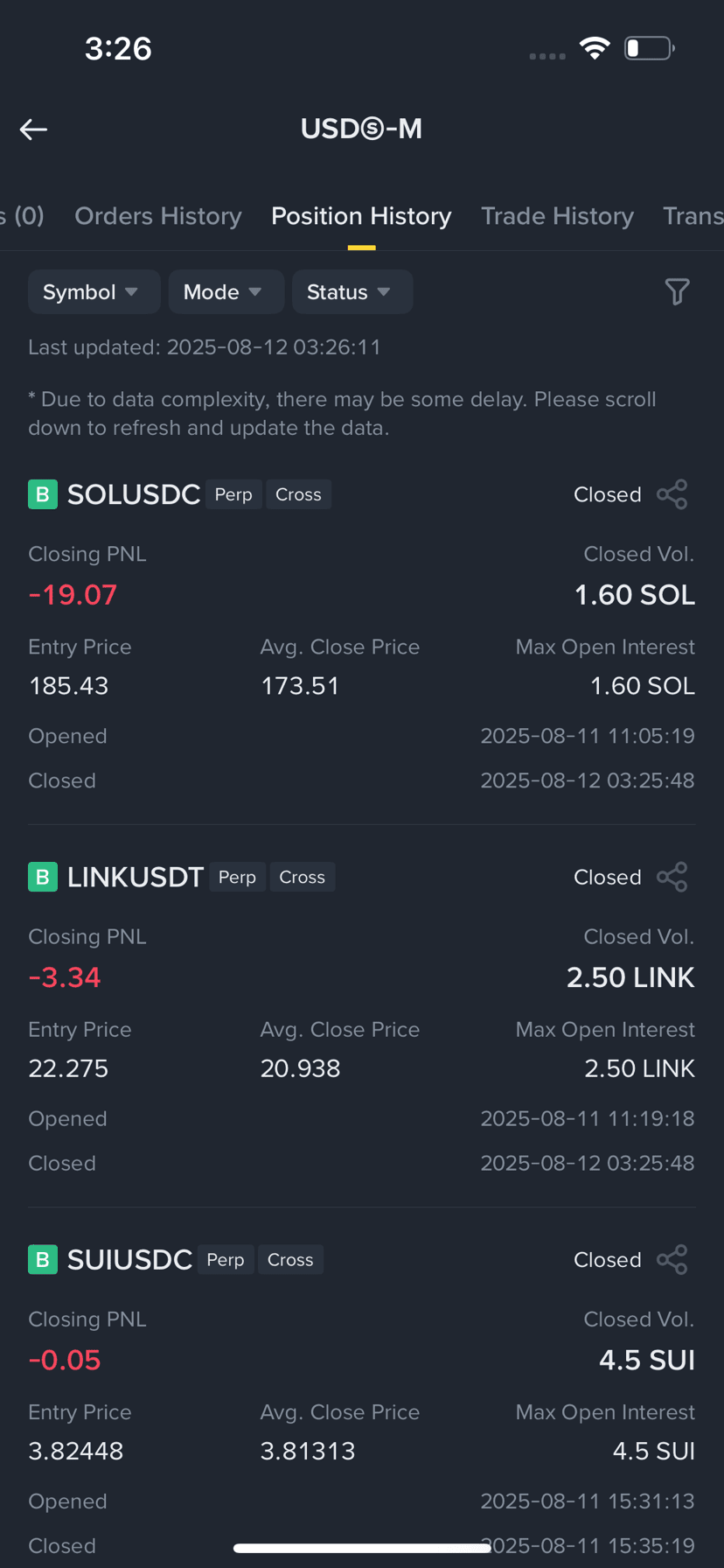Share the SOLUSDC closed position
The image size is (724, 1568).
[672, 494]
